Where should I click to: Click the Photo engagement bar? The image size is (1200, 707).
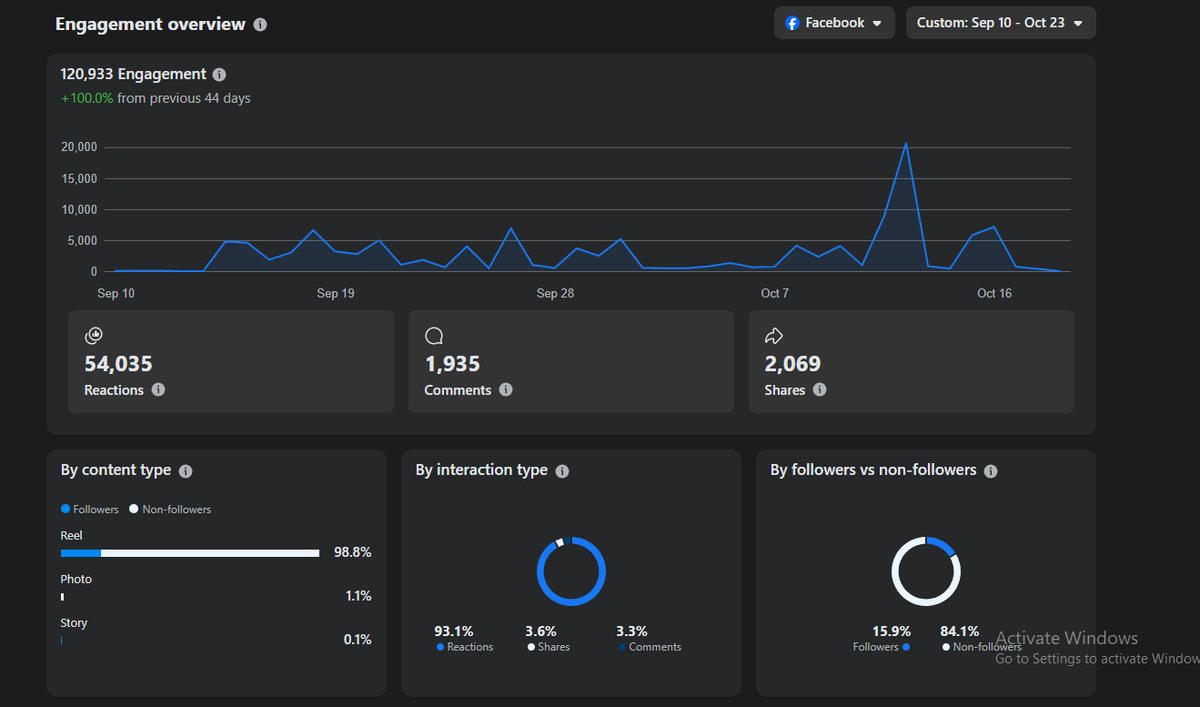tap(62, 597)
